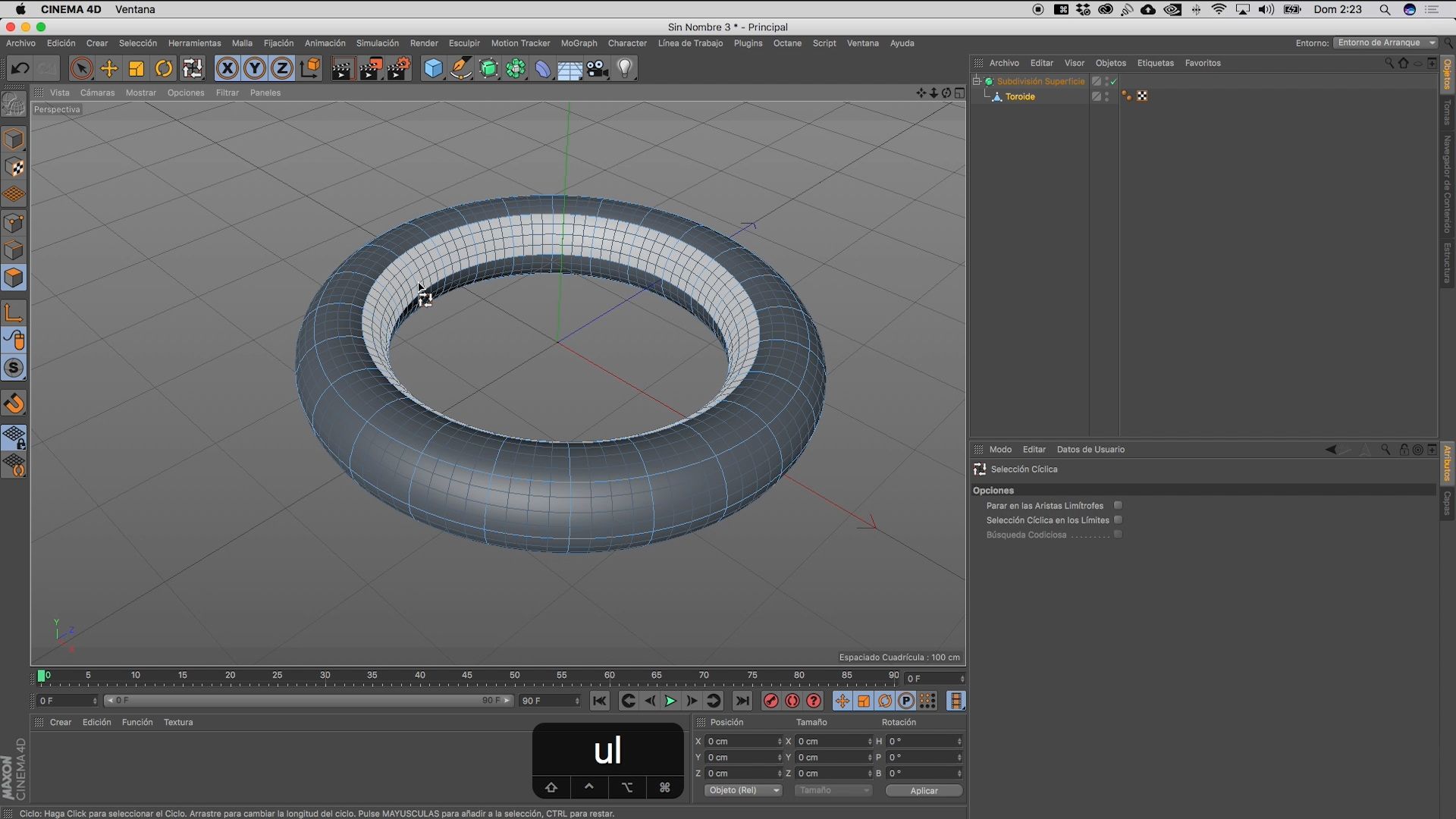Select the Rotate tool

click(x=164, y=69)
